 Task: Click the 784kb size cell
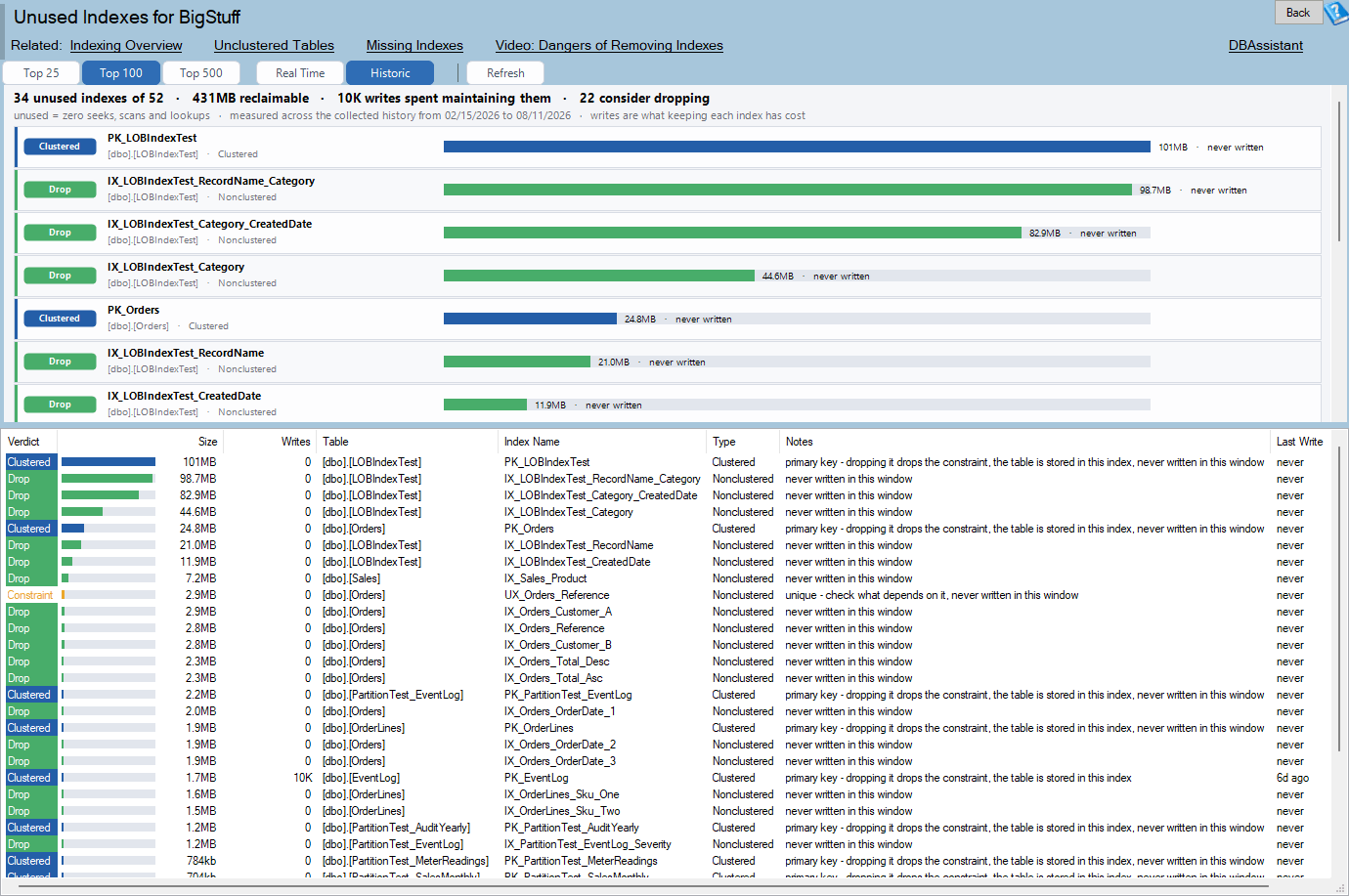tap(201, 861)
